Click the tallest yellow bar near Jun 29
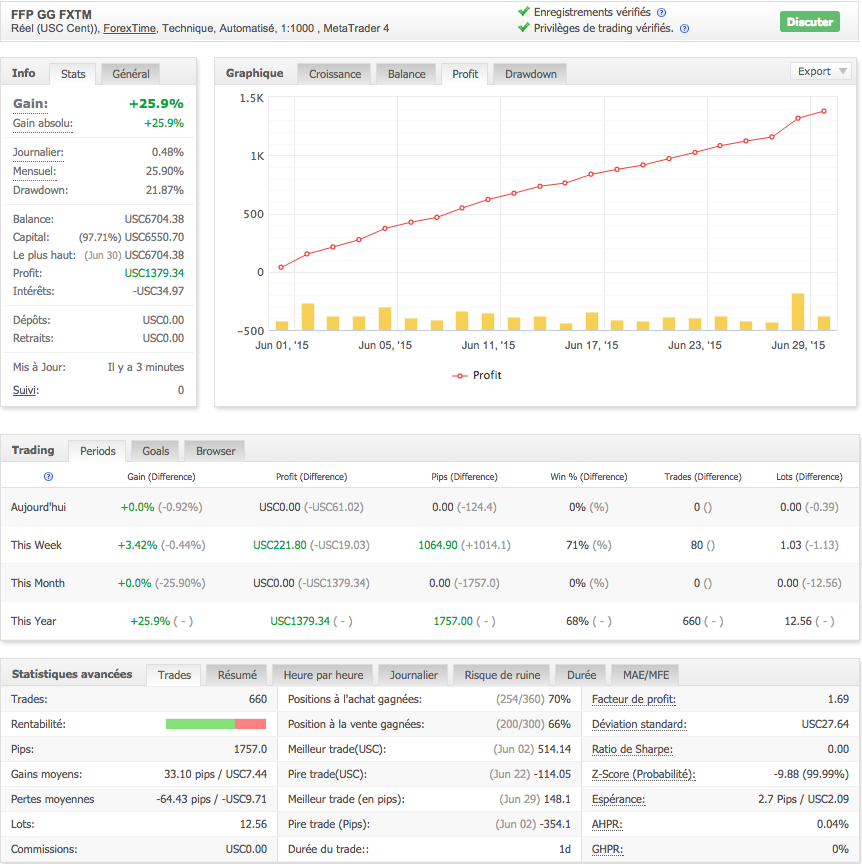The height and width of the screenshot is (864, 862). coord(798,311)
